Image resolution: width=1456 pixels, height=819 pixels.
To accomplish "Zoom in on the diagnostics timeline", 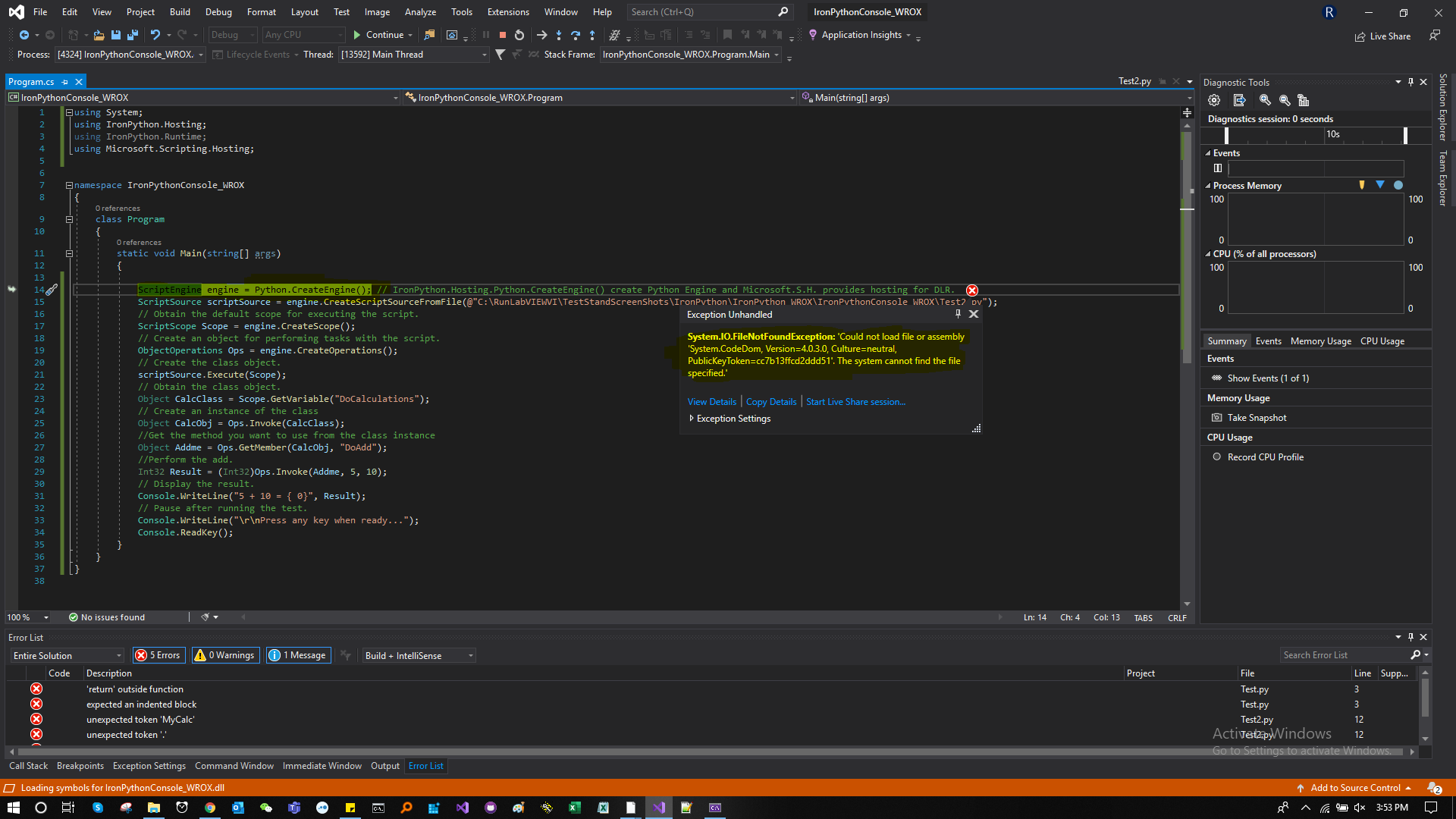I will coord(1265,99).
